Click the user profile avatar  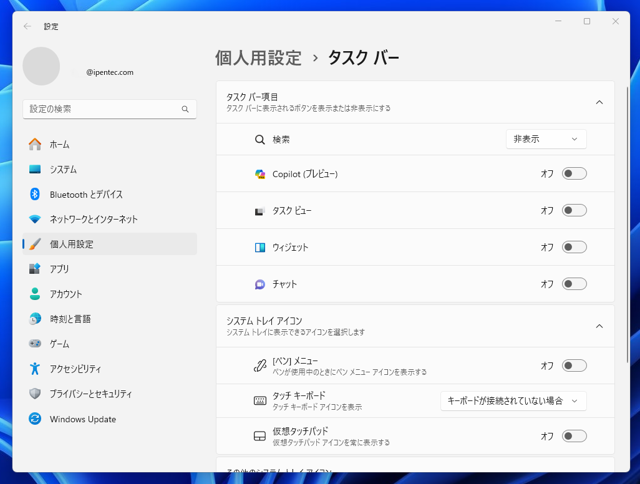click(x=41, y=66)
